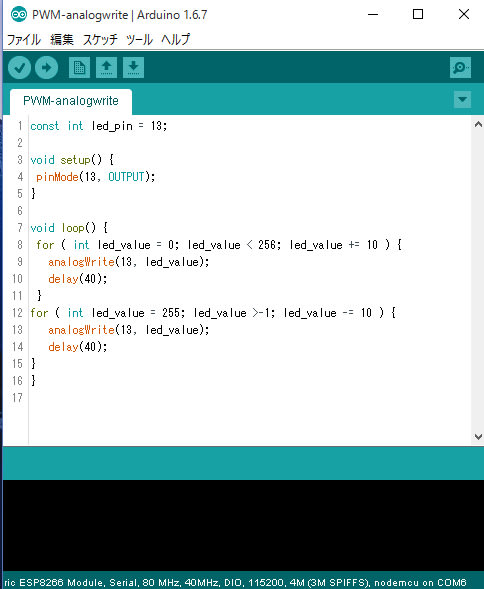The image size is (484, 589).
Task: Expand the tab options dropdown arrow
Action: [x=462, y=100]
